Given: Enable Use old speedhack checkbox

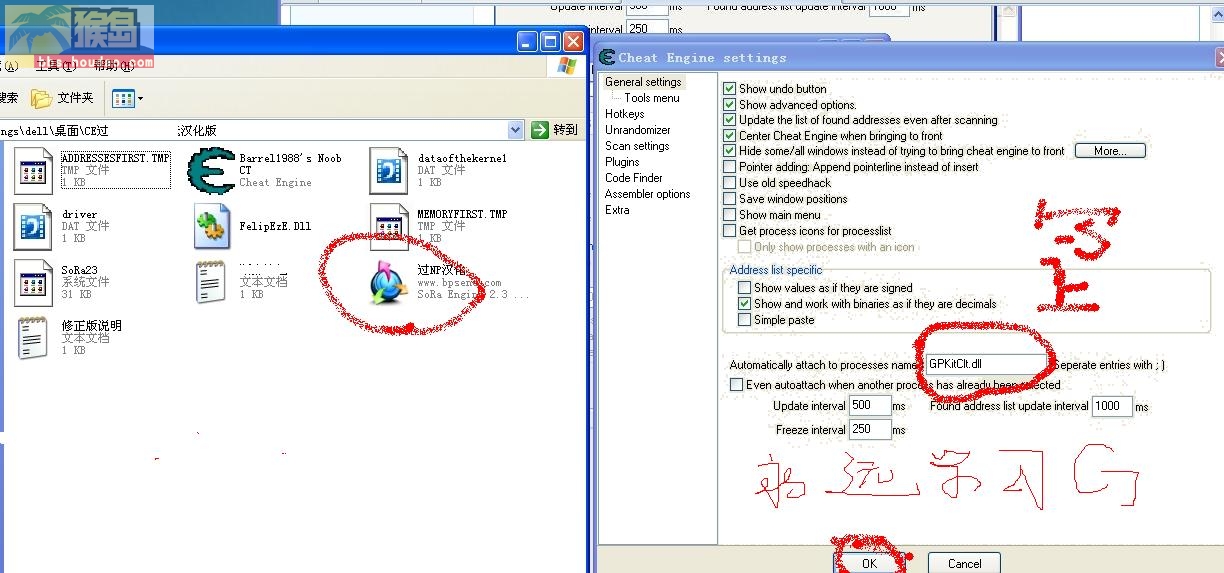Looking at the screenshot, I should (730, 183).
